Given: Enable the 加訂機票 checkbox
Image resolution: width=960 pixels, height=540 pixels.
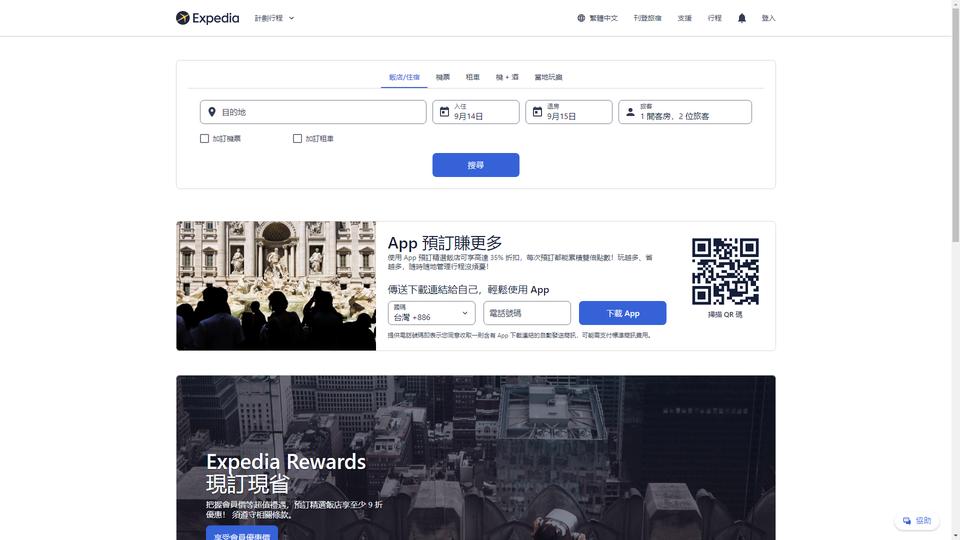Looking at the screenshot, I should coord(204,139).
